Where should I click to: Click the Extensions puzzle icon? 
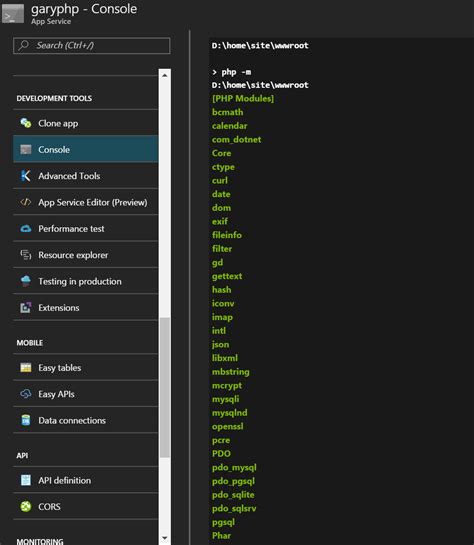pyautogui.click(x=26, y=307)
